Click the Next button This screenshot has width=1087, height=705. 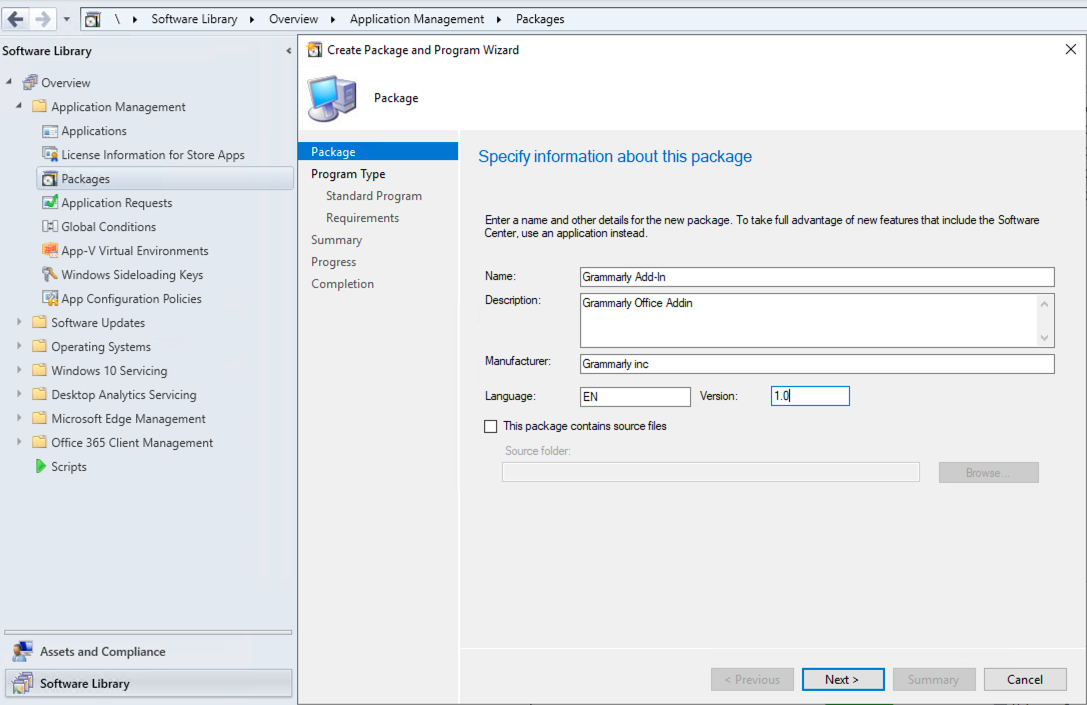point(843,679)
